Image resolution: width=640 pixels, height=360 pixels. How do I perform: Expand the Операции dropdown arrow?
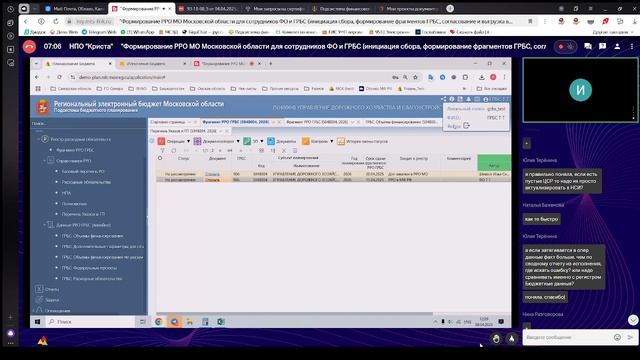188,141
